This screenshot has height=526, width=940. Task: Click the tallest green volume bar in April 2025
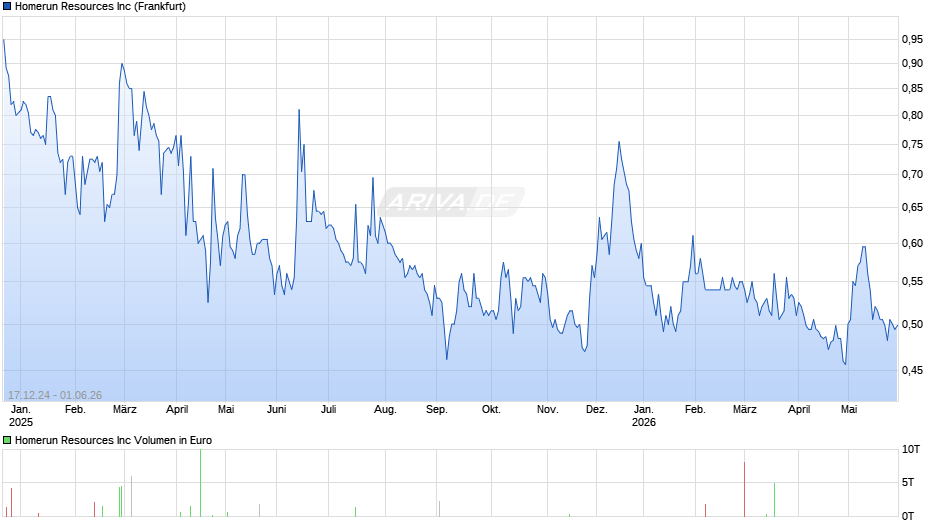[200, 483]
